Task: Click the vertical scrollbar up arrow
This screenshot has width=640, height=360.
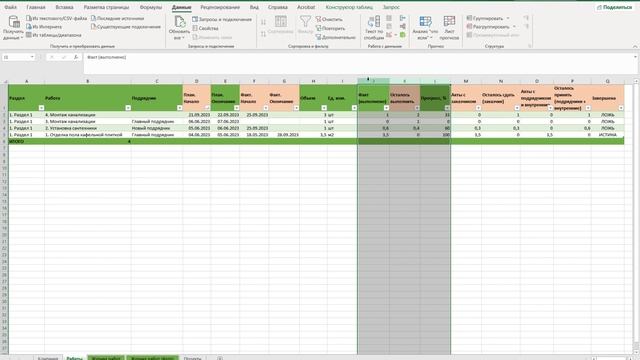Action: pyautogui.click(x=636, y=82)
